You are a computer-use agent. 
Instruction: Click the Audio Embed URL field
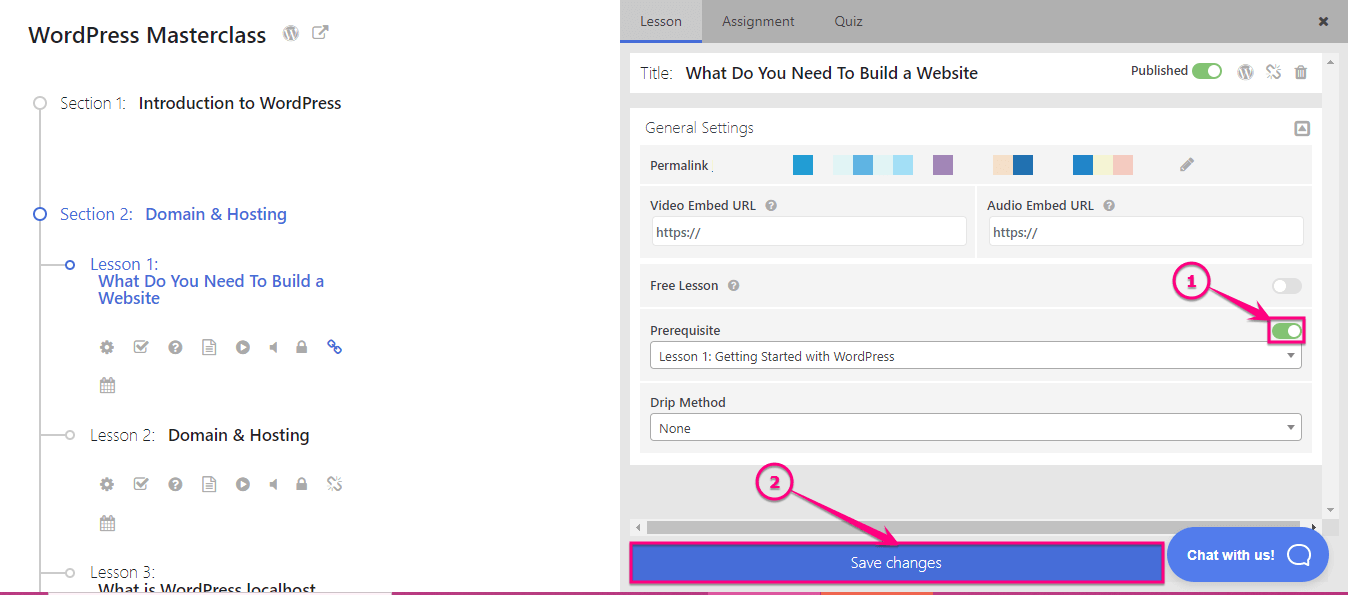[x=1146, y=232]
